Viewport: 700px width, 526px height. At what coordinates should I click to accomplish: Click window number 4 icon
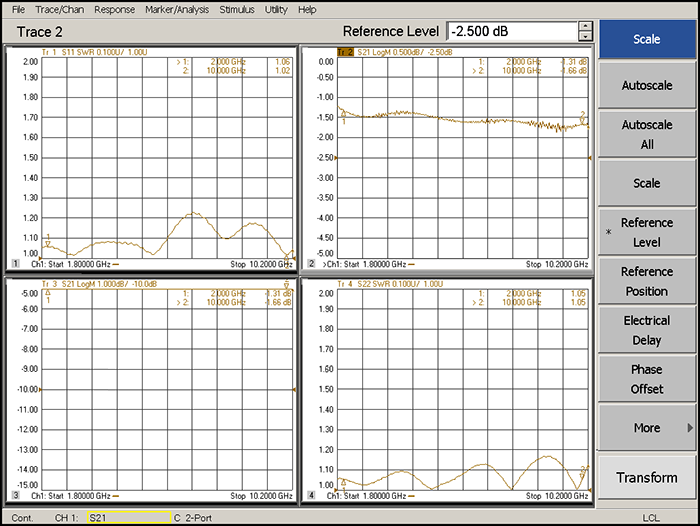(311, 495)
